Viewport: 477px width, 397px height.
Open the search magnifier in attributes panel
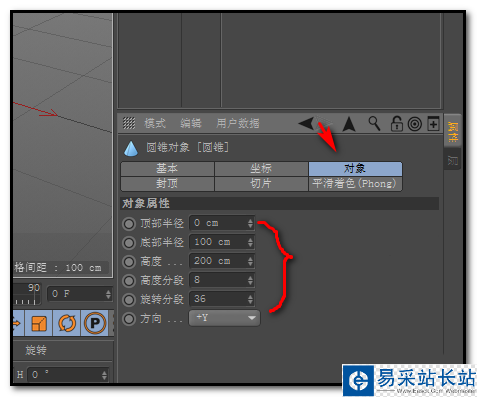pos(374,123)
